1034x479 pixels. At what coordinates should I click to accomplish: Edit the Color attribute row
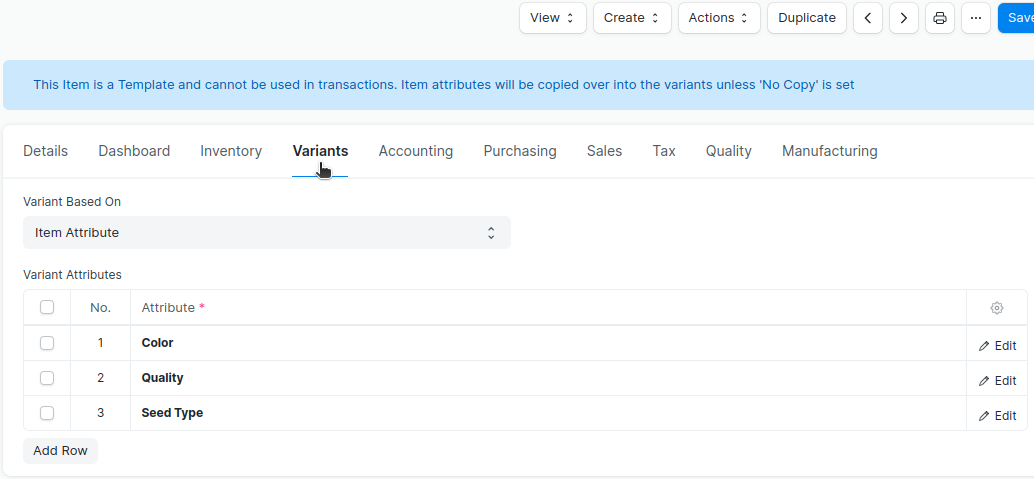997,346
